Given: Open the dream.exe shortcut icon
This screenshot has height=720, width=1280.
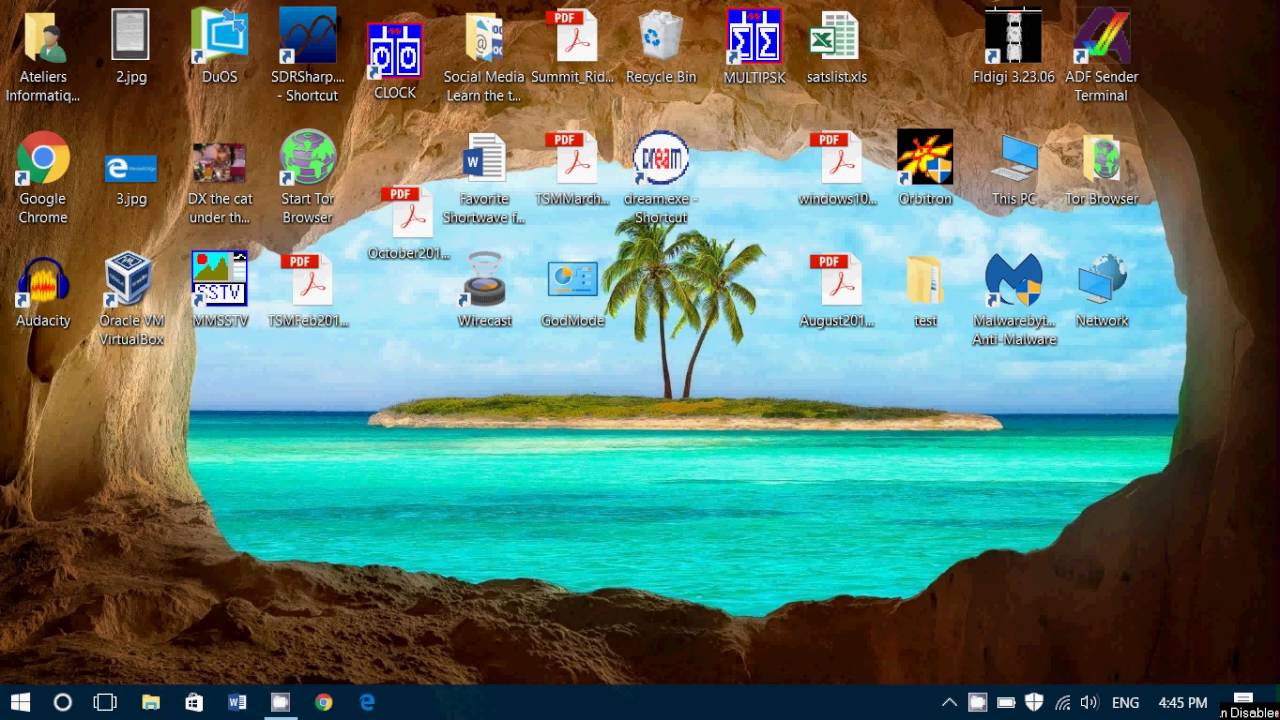Looking at the screenshot, I should pyautogui.click(x=660, y=158).
